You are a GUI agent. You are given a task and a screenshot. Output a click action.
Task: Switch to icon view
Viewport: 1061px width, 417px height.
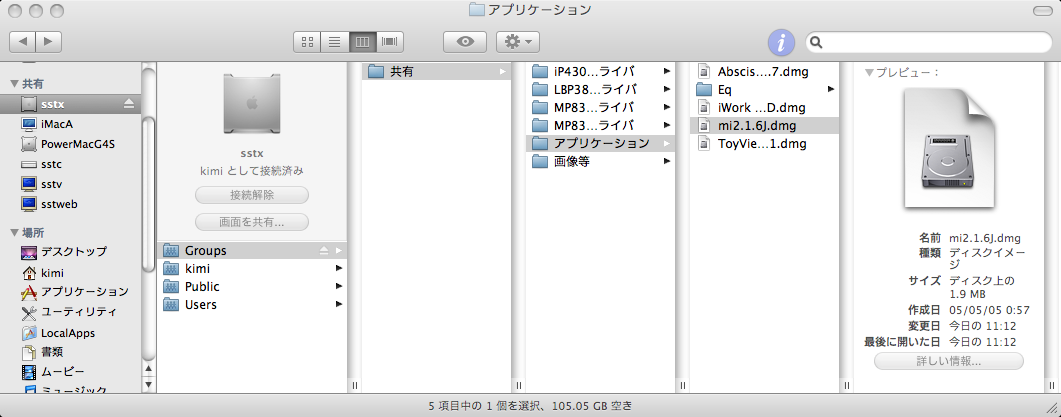point(308,42)
